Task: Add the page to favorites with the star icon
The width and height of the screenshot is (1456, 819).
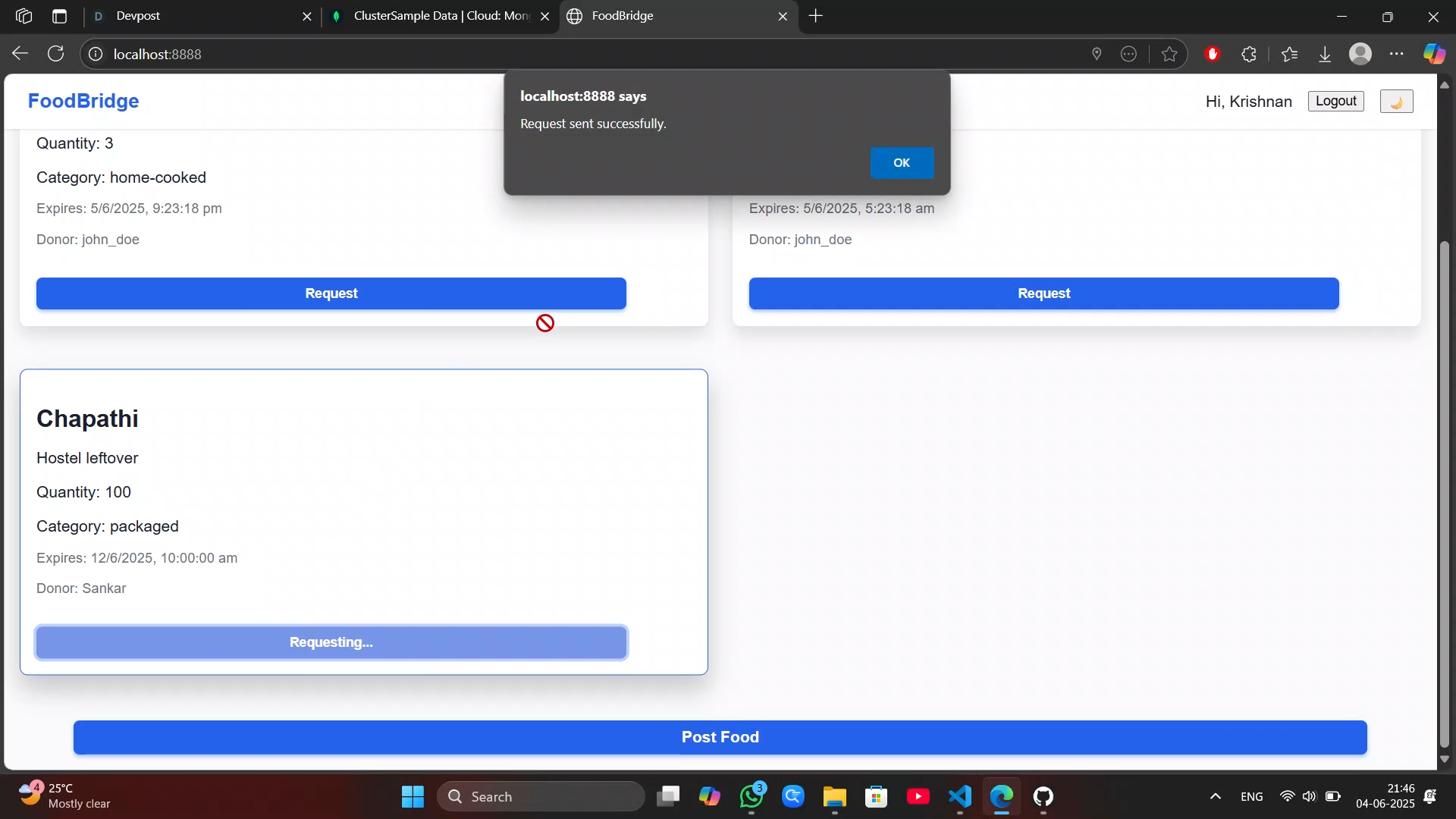Action: 1169,54
